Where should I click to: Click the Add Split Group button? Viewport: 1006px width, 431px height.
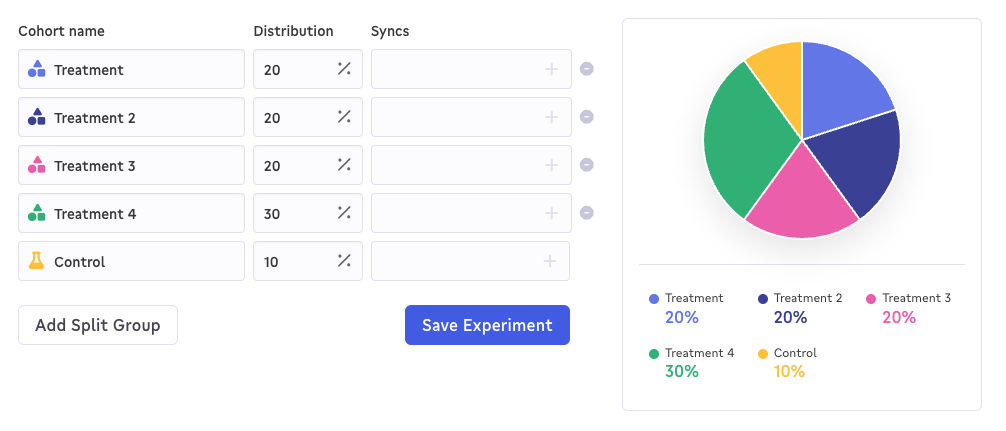[98, 325]
